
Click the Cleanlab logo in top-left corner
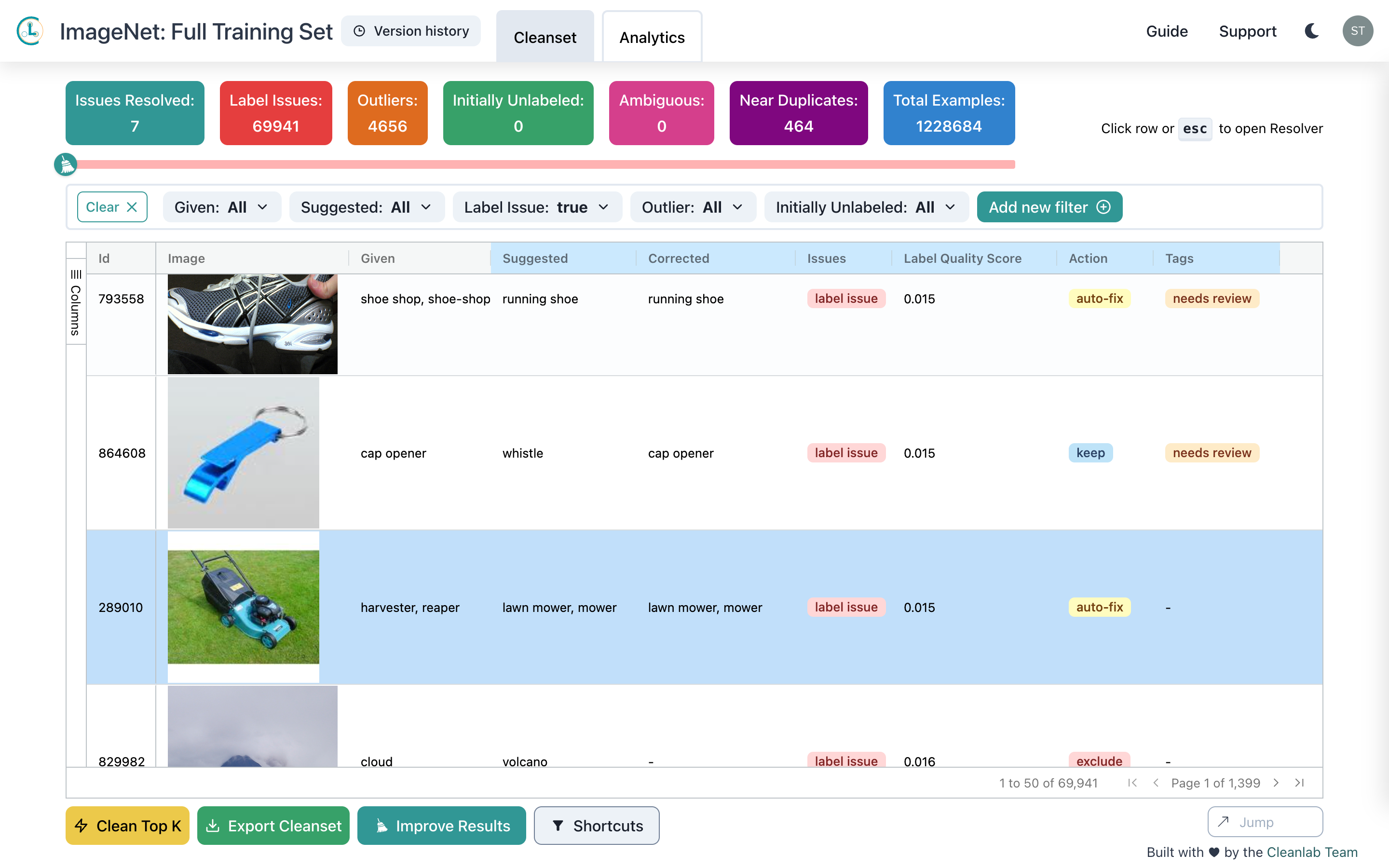click(x=29, y=31)
